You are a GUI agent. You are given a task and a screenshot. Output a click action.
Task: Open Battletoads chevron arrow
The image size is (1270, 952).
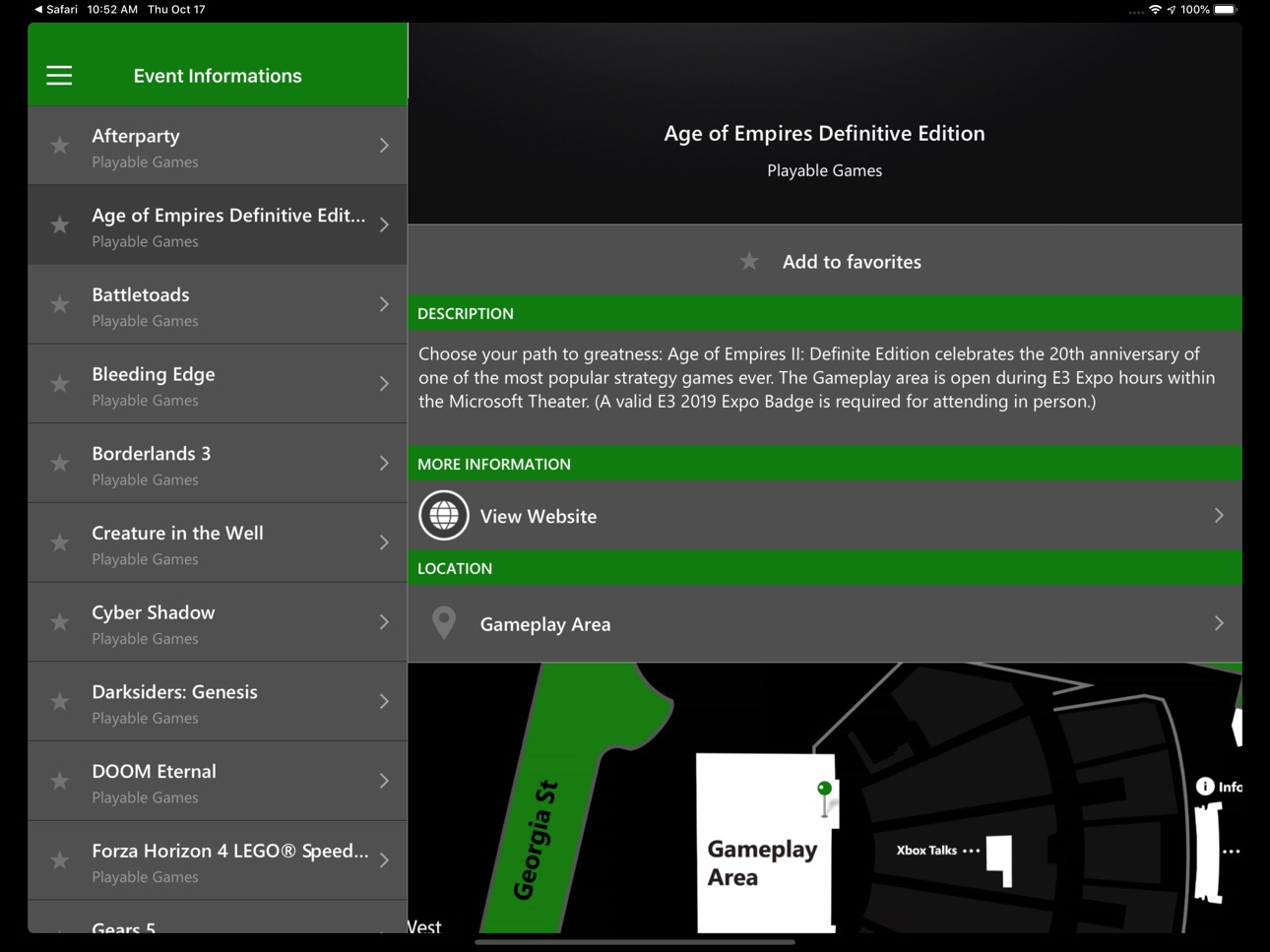click(x=384, y=304)
